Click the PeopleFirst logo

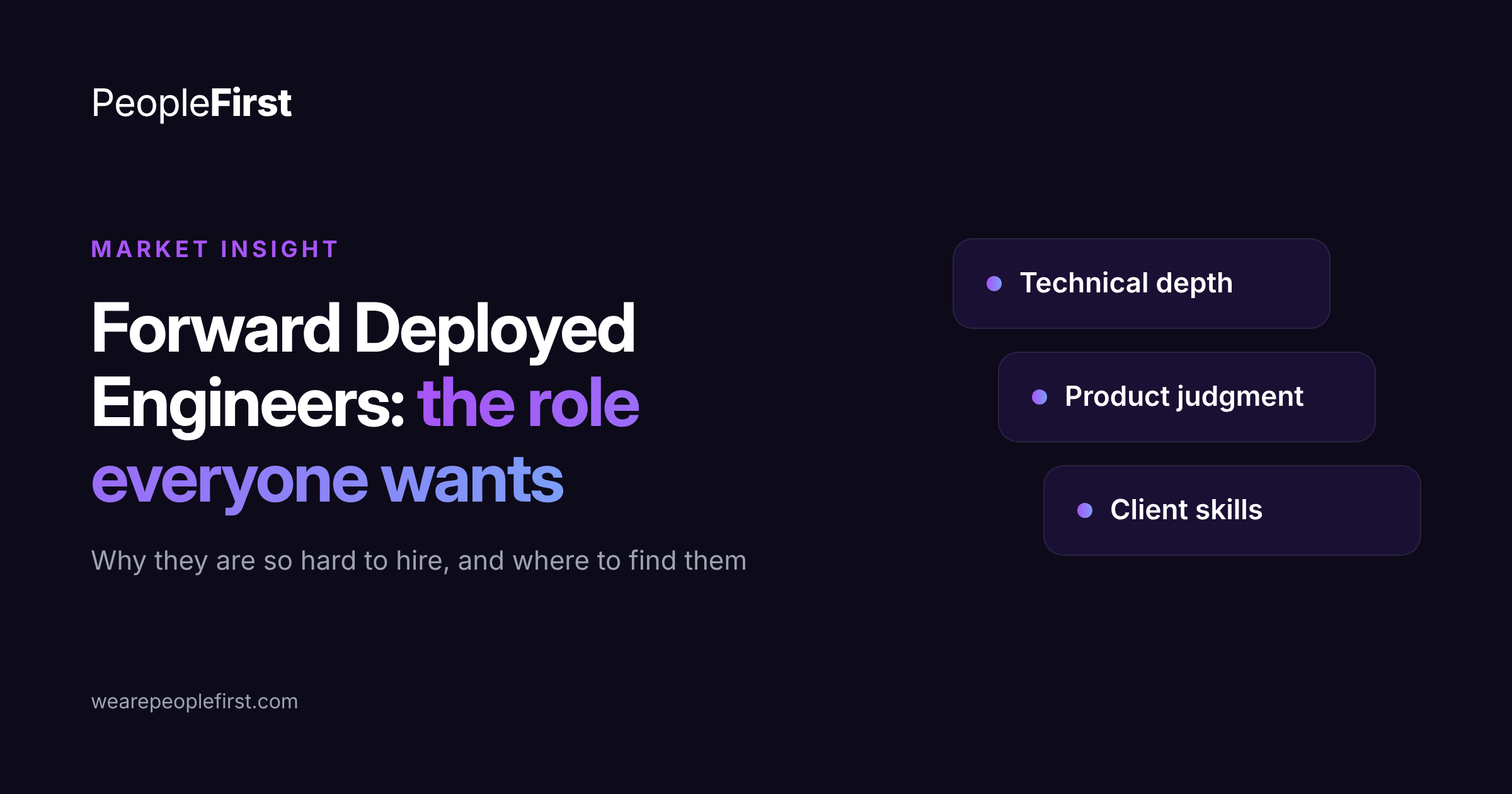(192, 103)
